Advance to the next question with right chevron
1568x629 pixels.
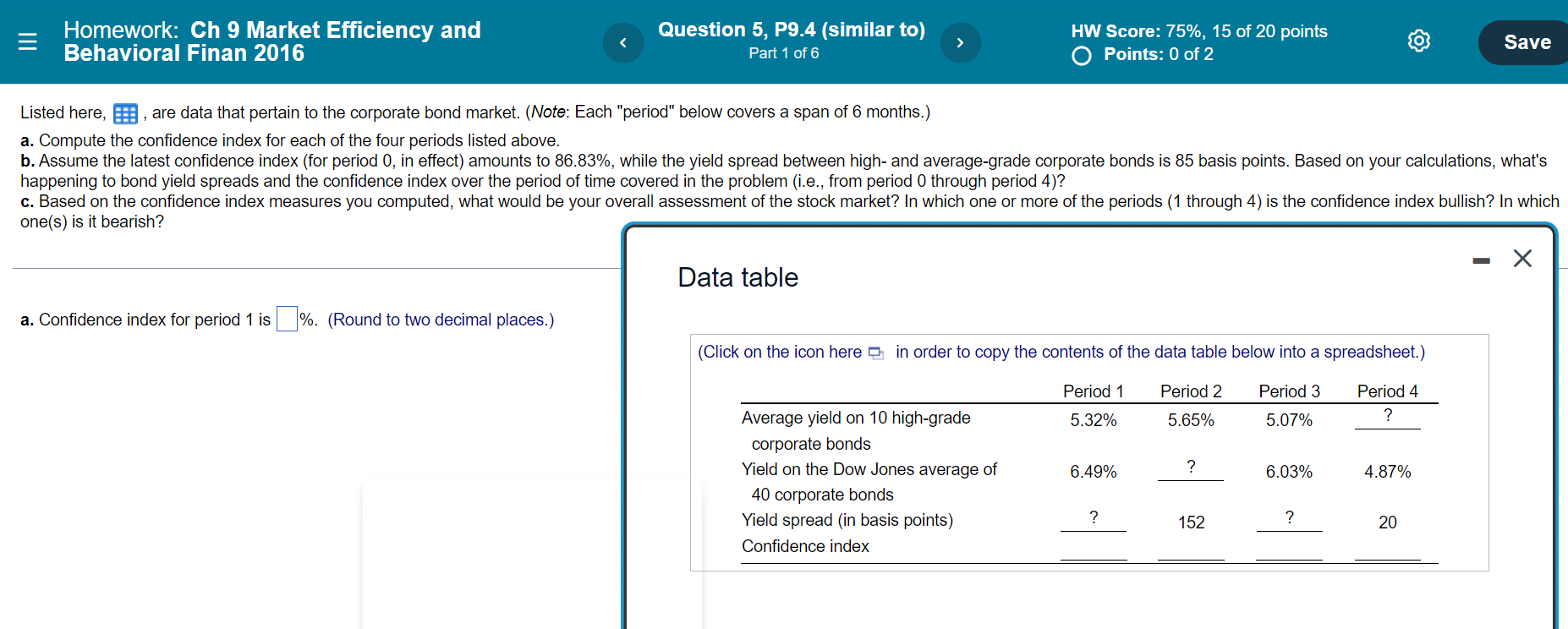point(960,41)
